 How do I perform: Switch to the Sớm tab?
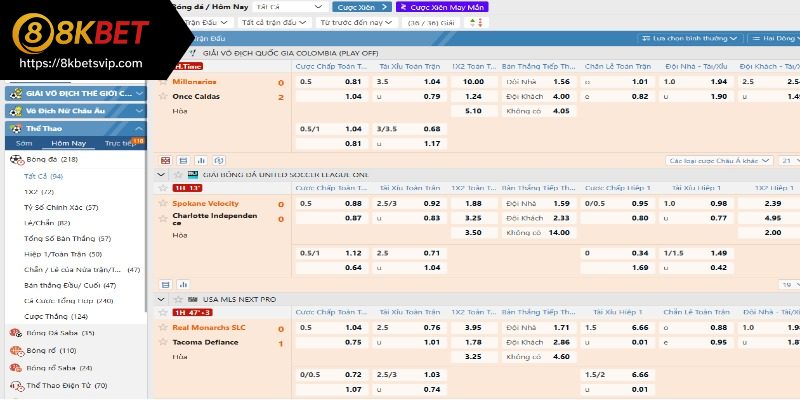(x=24, y=143)
